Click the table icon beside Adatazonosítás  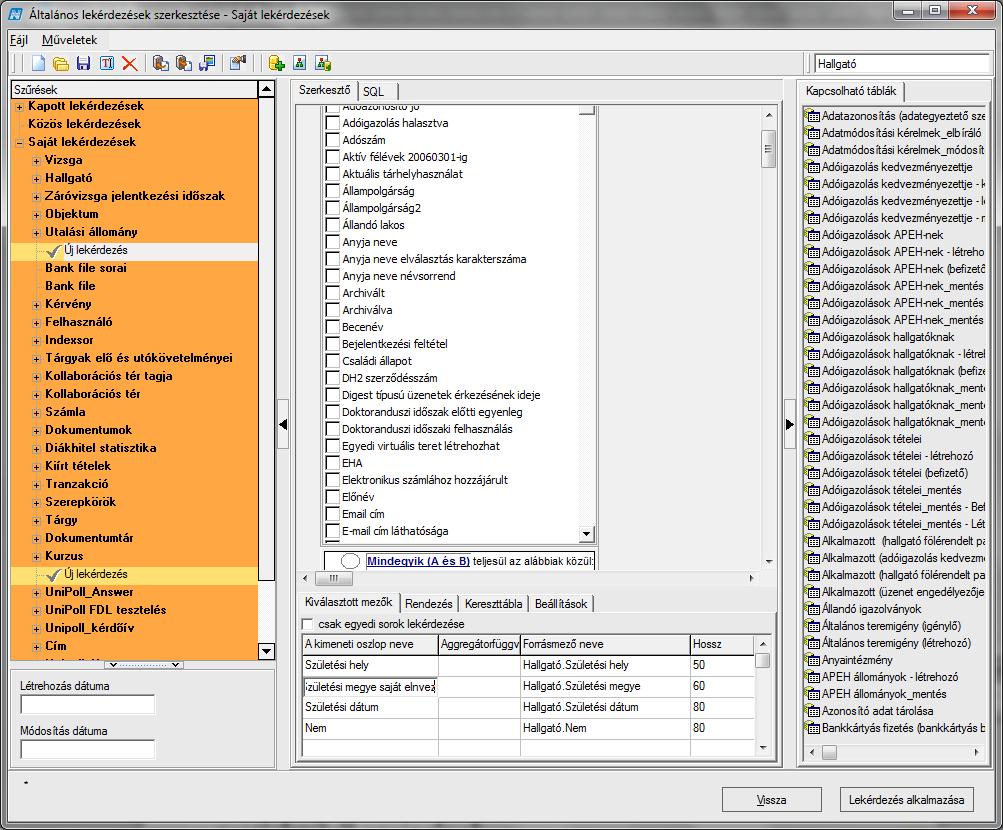pyautogui.click(x=812, y=116)
